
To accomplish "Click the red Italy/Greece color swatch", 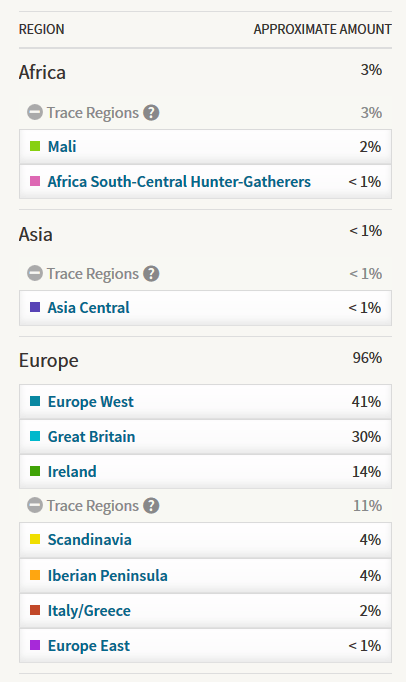I will (35, 610).
